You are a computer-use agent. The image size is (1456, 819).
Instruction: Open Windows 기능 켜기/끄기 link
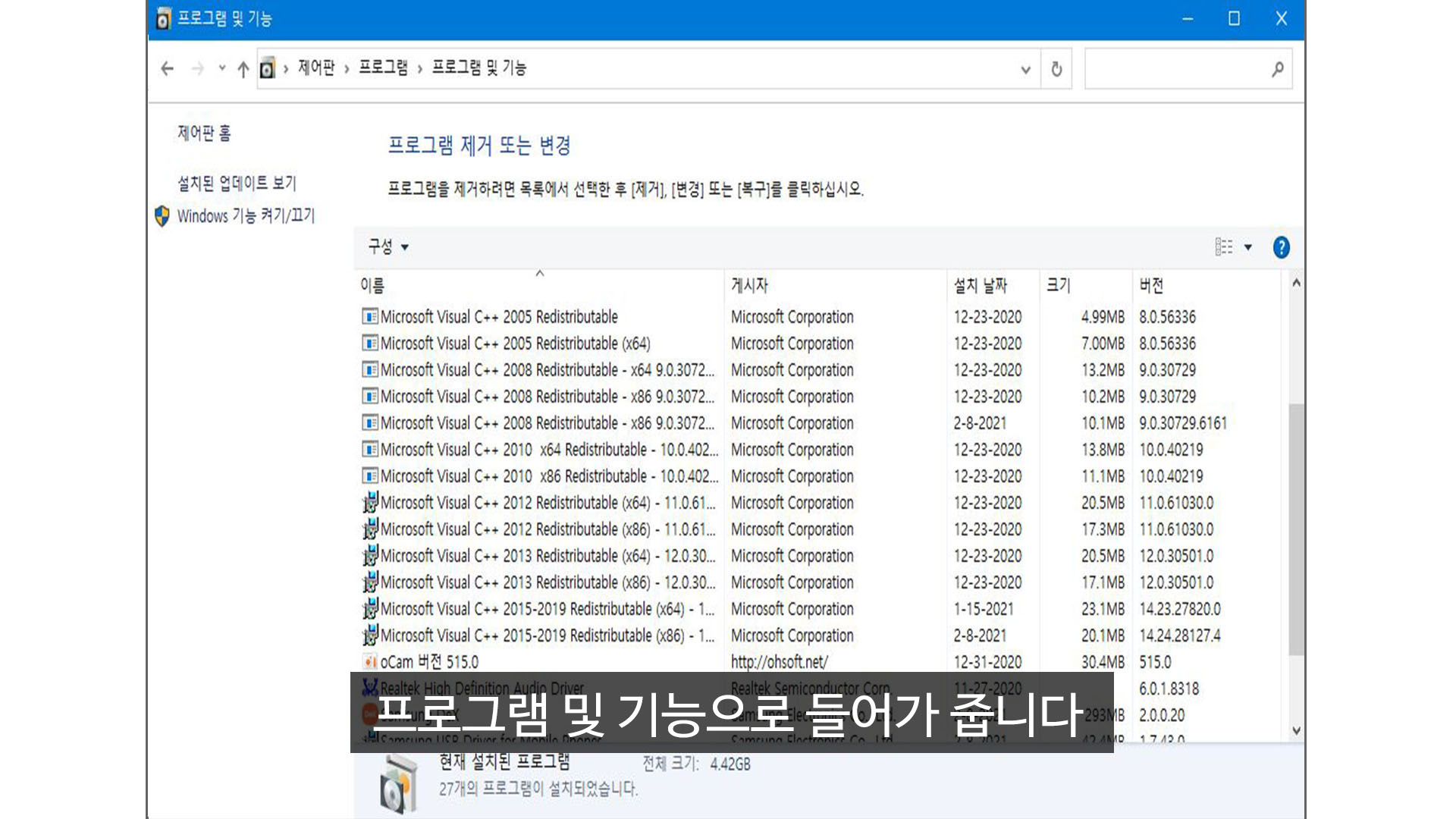click(246, 216)
